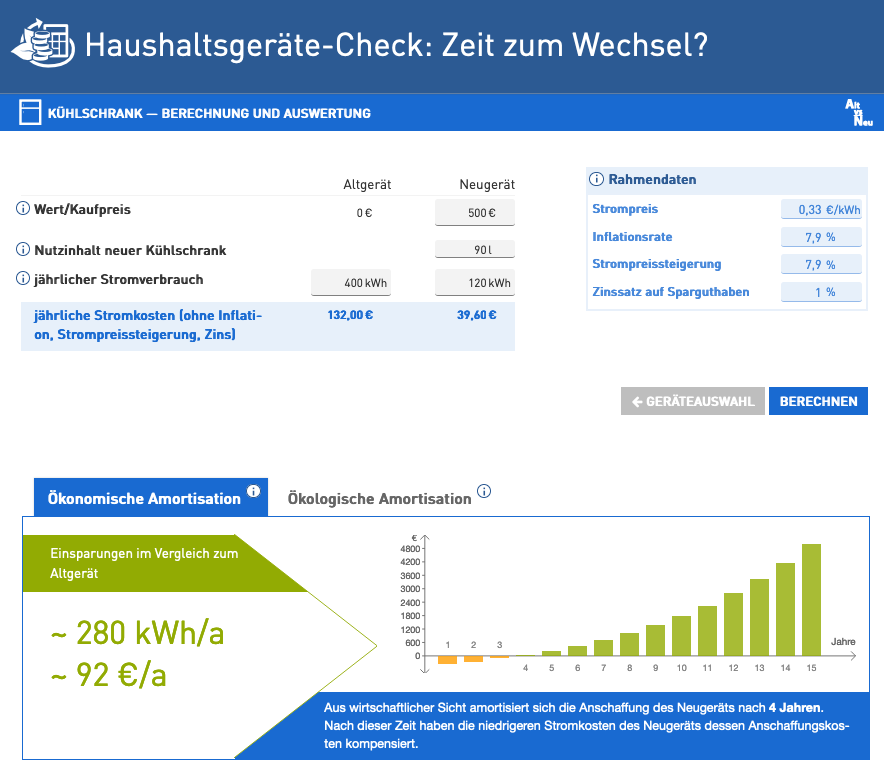884x783 pixels.
Task: Click the orange year 1 bar in chart
Action: click(447, 660)
